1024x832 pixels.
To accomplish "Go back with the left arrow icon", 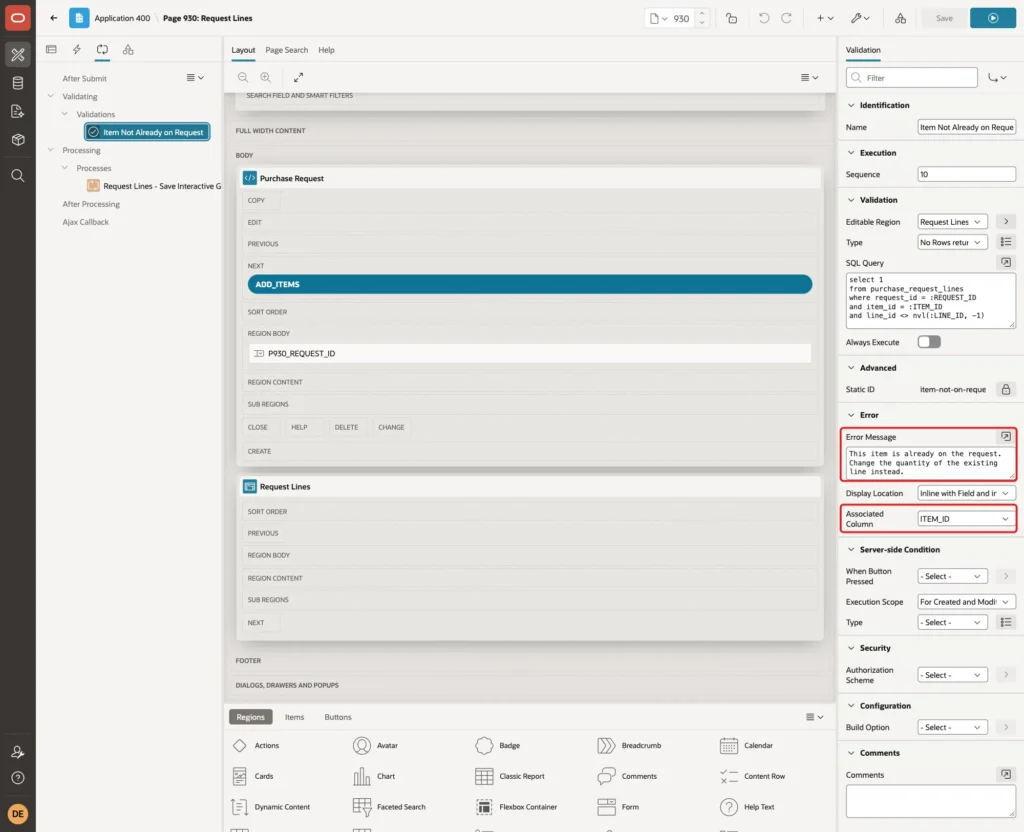I will coord(54,18).
